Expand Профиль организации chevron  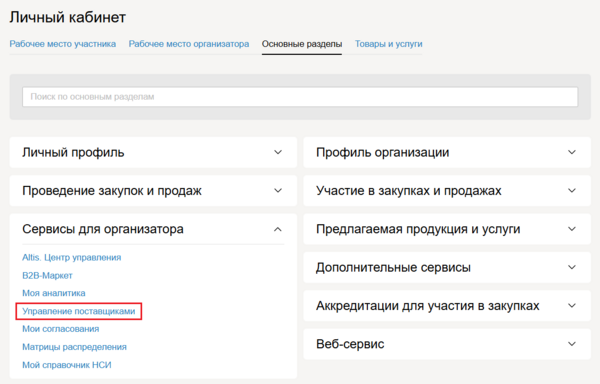572,152
